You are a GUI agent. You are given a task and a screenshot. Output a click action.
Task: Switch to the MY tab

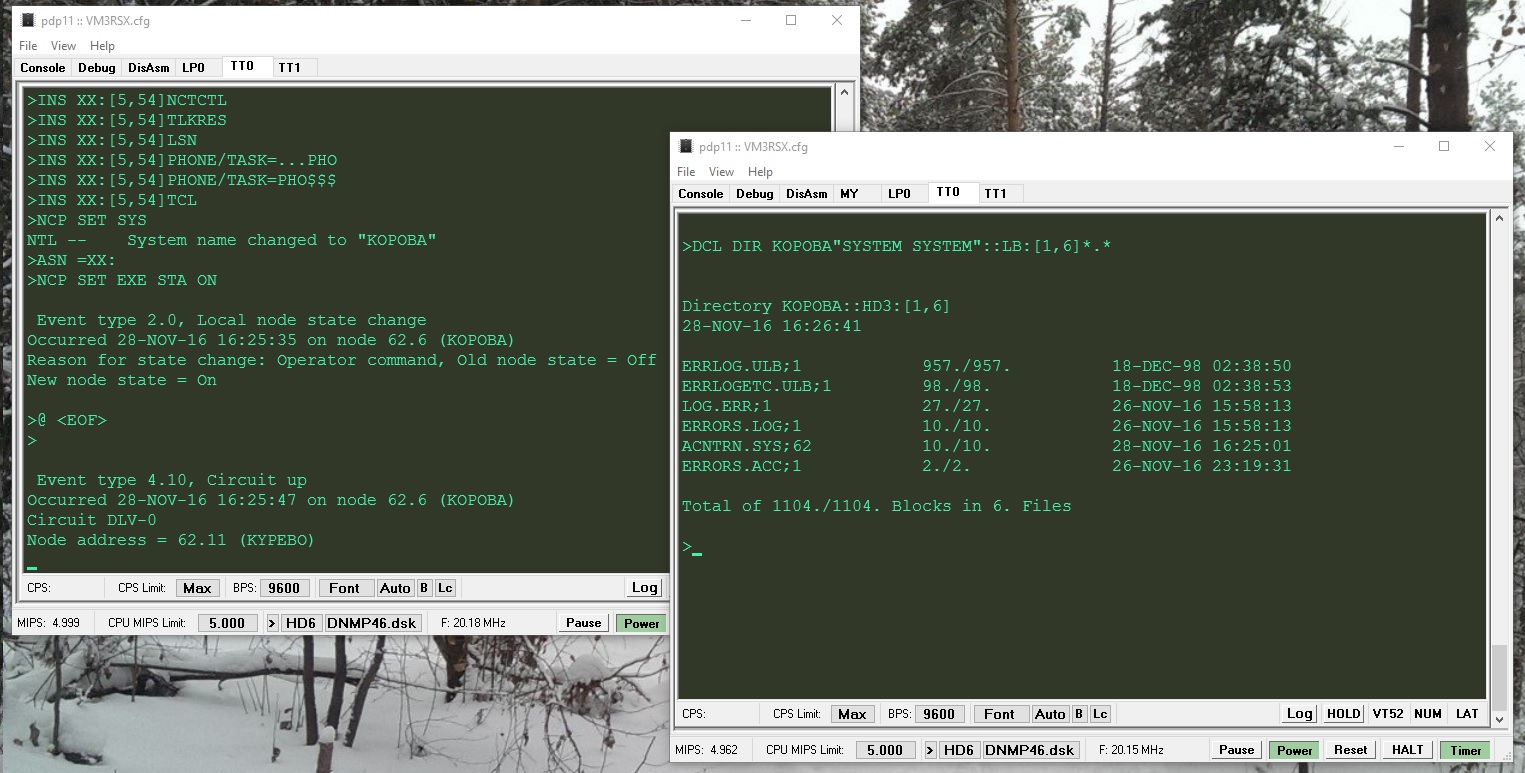(849, 193)
